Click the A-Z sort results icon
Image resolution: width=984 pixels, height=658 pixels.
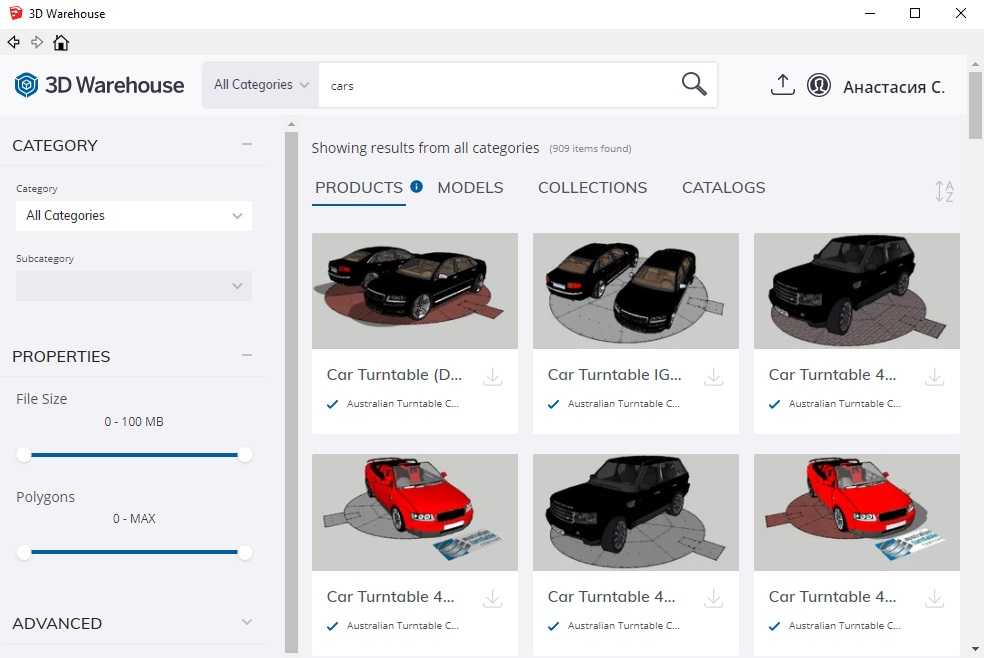944,191
